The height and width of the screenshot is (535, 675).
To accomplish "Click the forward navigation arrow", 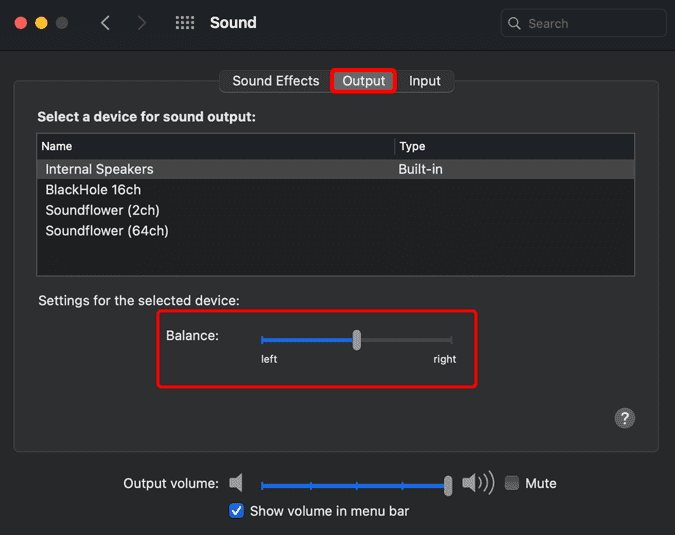I will coord(142,23).
